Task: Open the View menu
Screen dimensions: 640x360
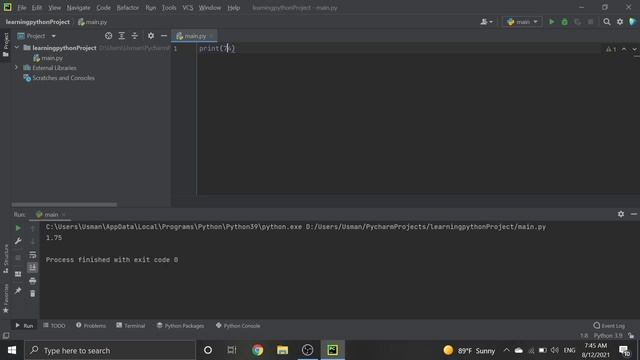Action: click(x=54, y=8)
